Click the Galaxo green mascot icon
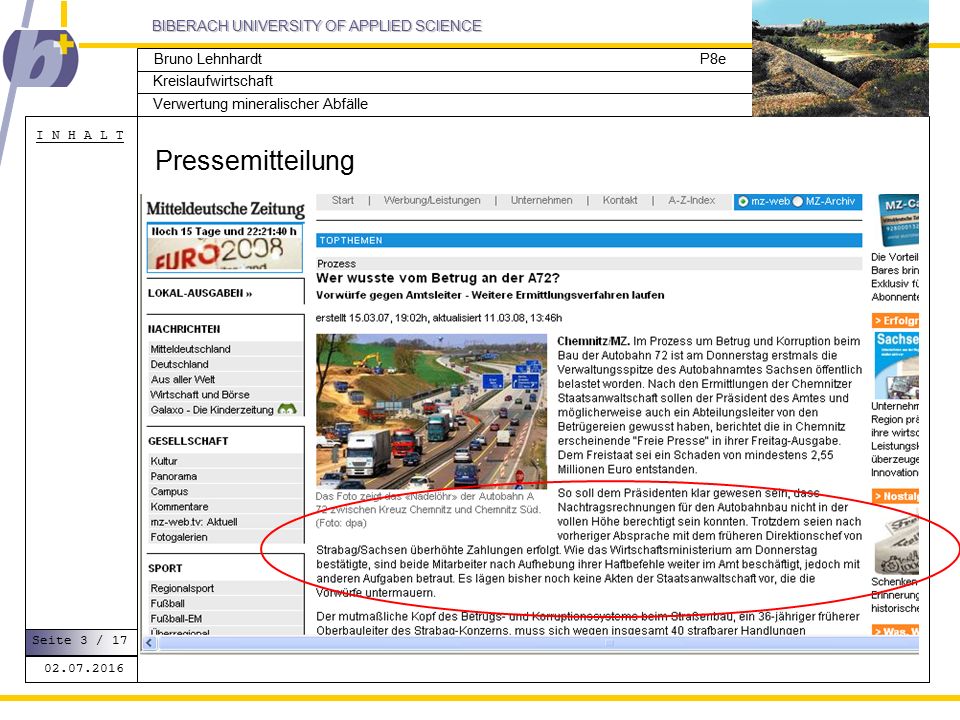The image size is (960, 720). click(x=287, y=409)
